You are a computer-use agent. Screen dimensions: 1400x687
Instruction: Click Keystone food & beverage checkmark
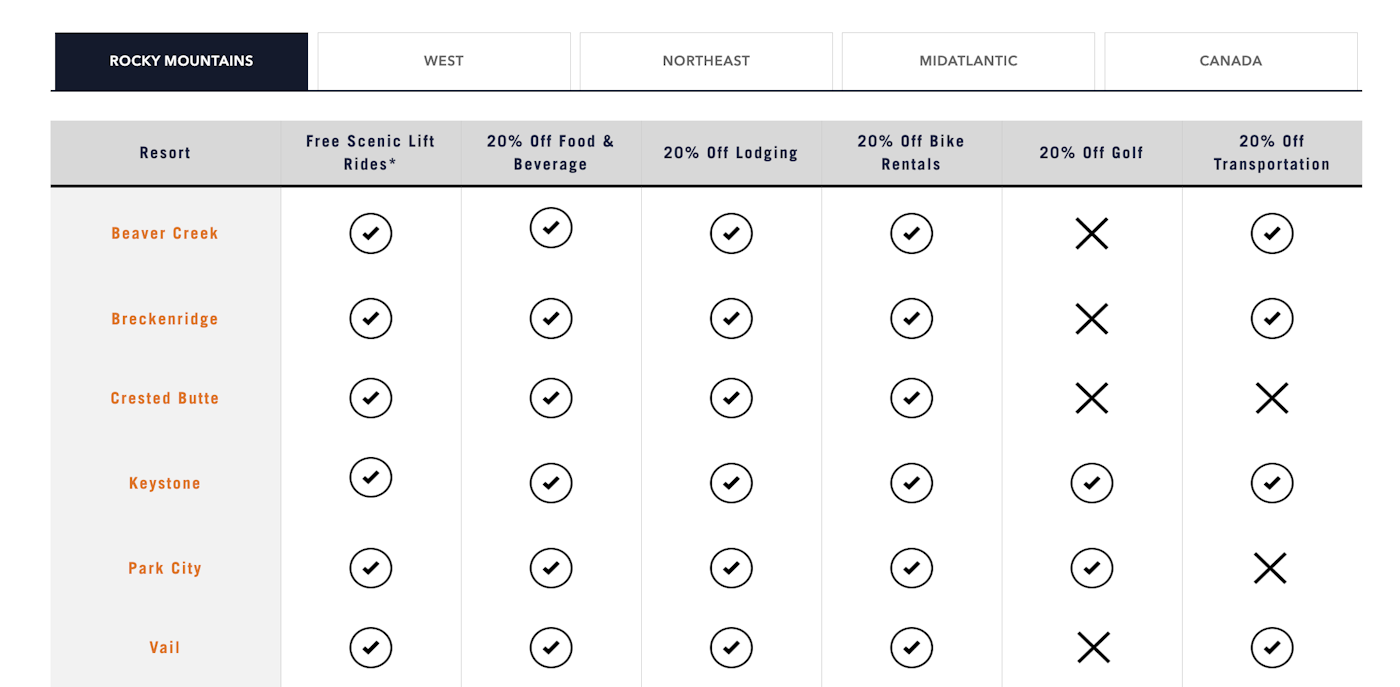551,484
